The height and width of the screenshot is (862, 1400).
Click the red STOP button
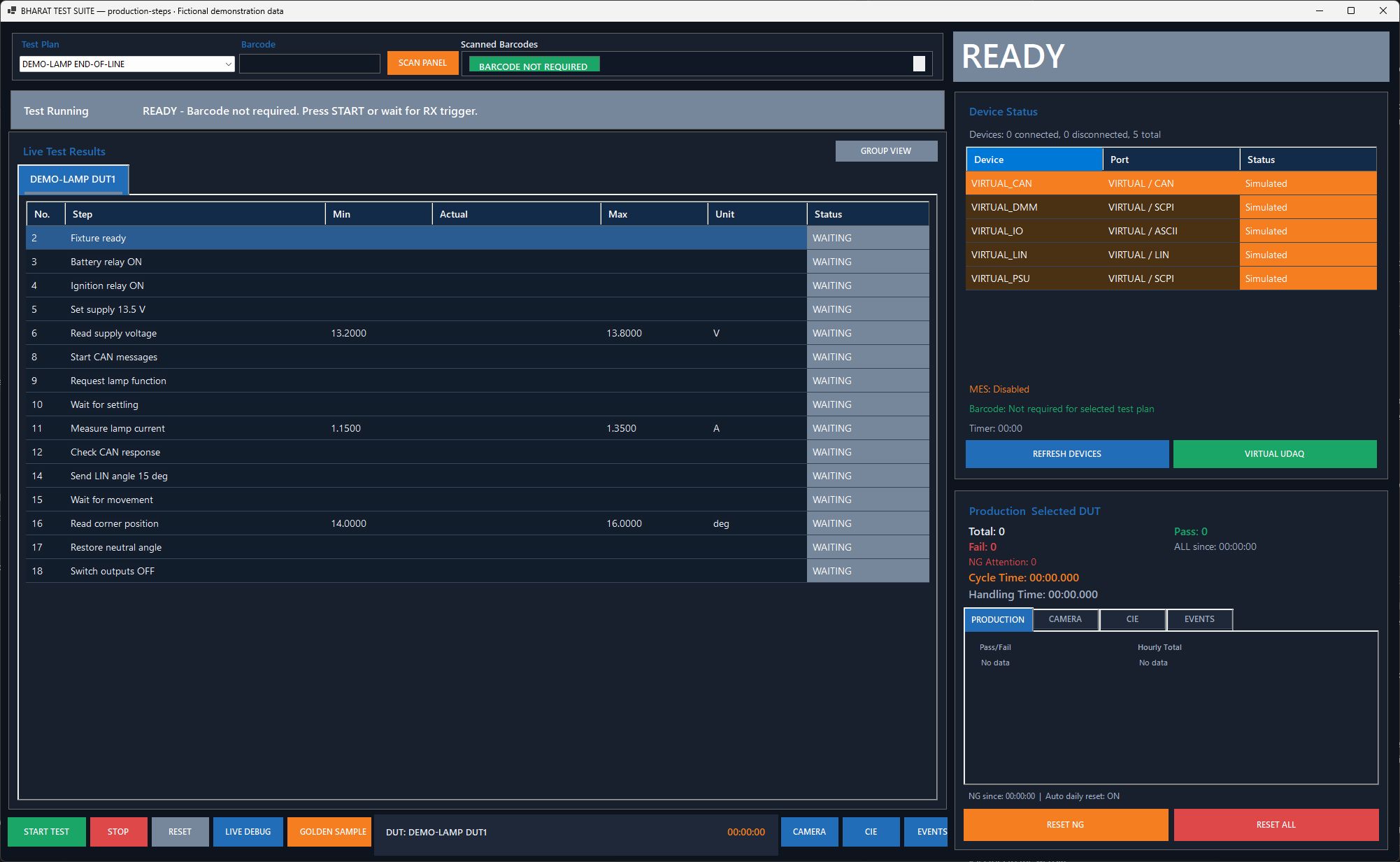(118, 832)
